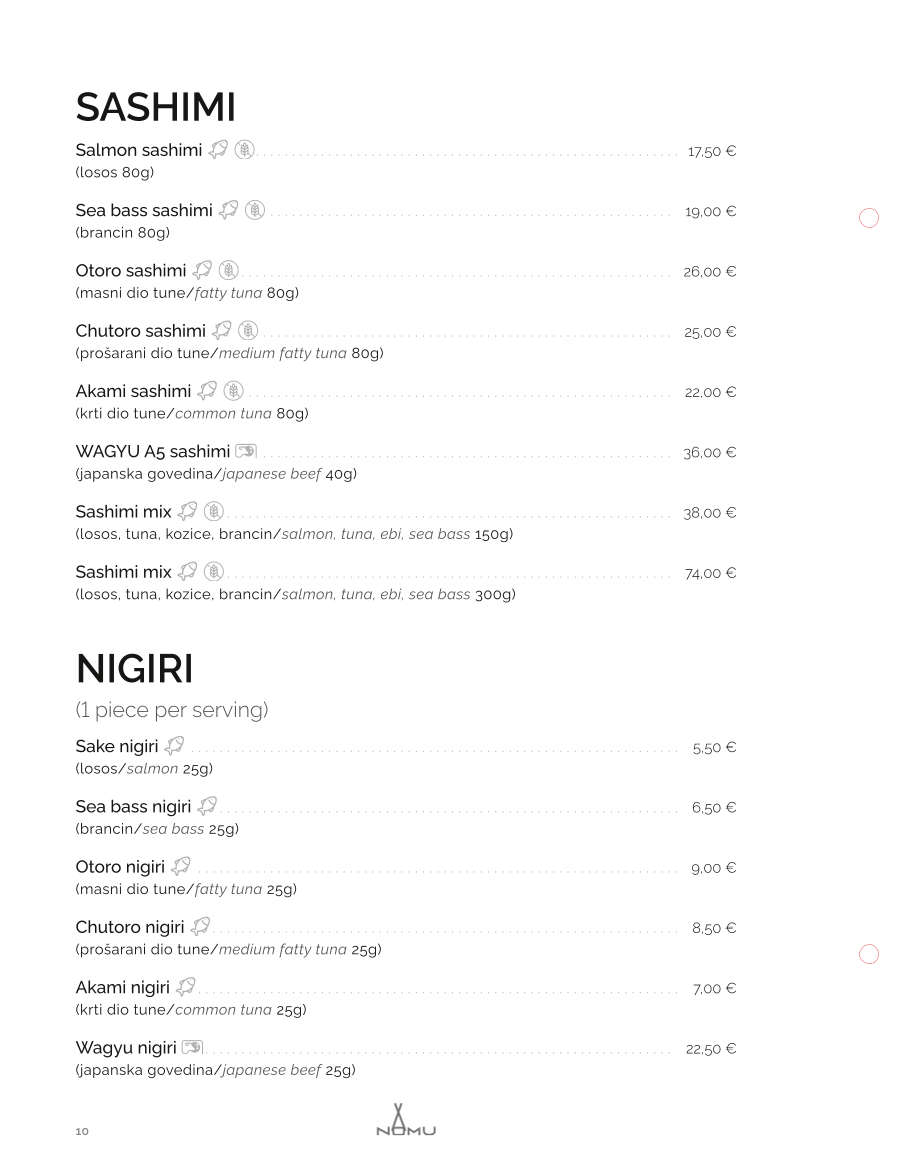907x1171 pixels.
Task: Click the fish icon next to Otoro nigiri
Action: (181, 866)
